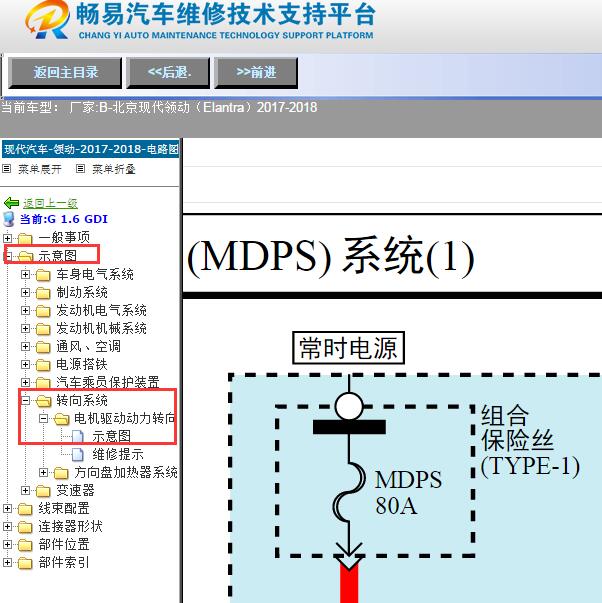Click the 返回主目录 button
Viewport: 602px width, 603px height.
coord(65,73)
